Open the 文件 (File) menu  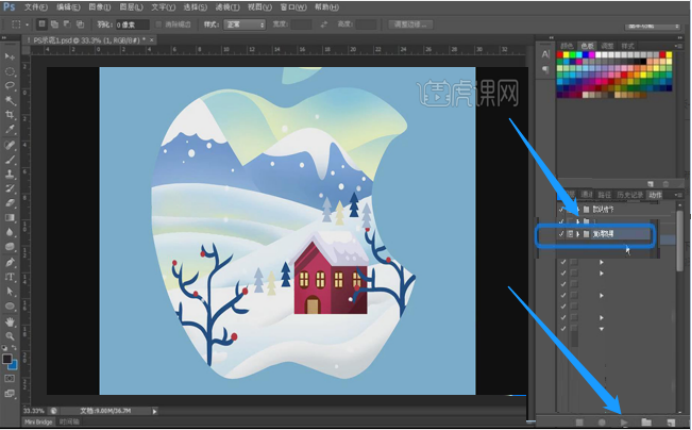(35, 6)
